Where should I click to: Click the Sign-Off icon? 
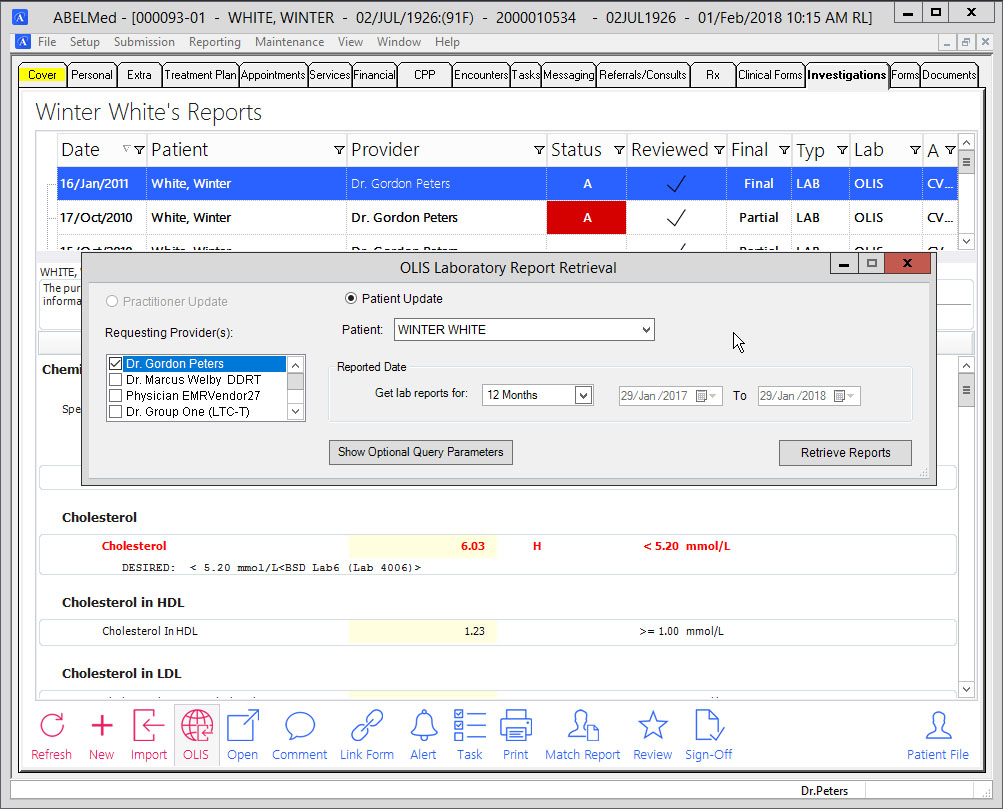[x=708, y=734]
